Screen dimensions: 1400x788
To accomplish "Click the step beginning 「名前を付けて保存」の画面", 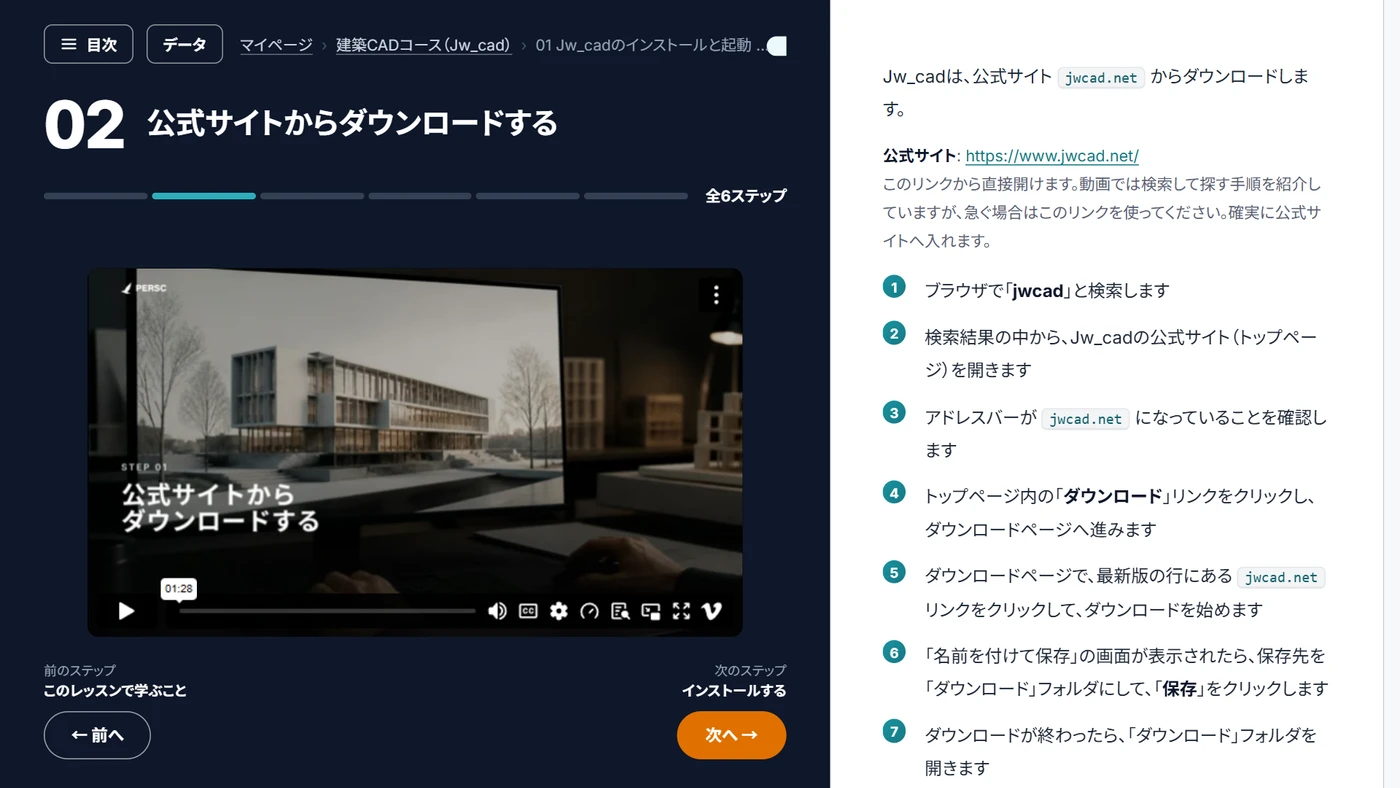I will coord(1126,672).
